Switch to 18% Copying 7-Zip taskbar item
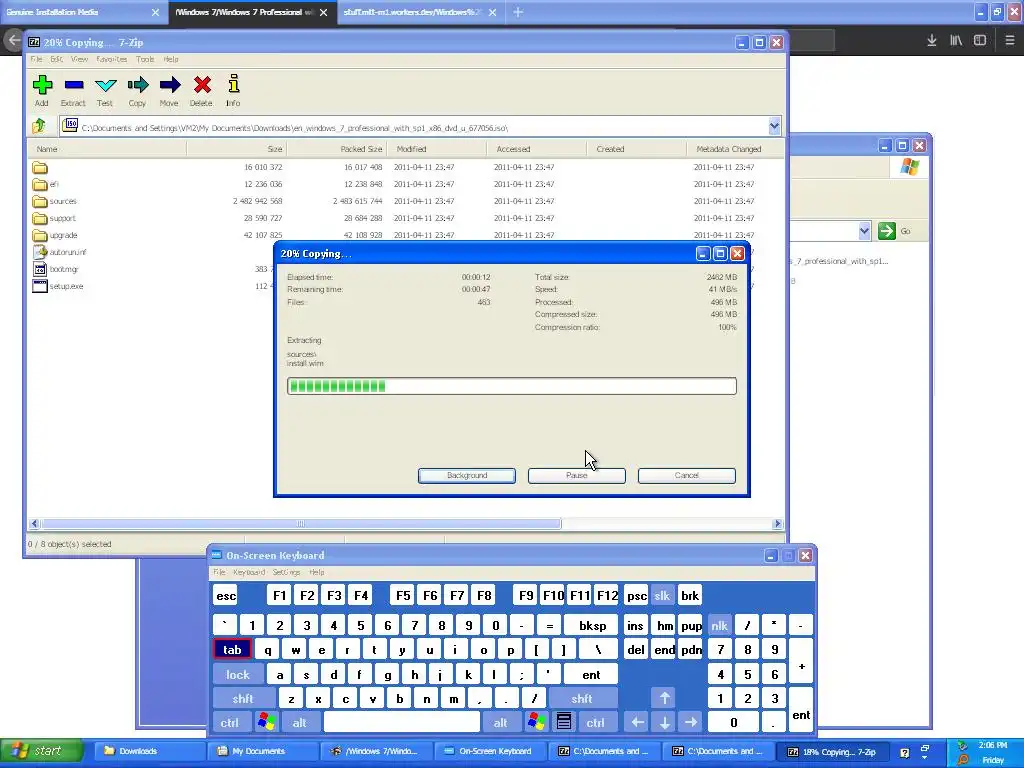The width and height of the screenshot is (1024, 768). 833,752
